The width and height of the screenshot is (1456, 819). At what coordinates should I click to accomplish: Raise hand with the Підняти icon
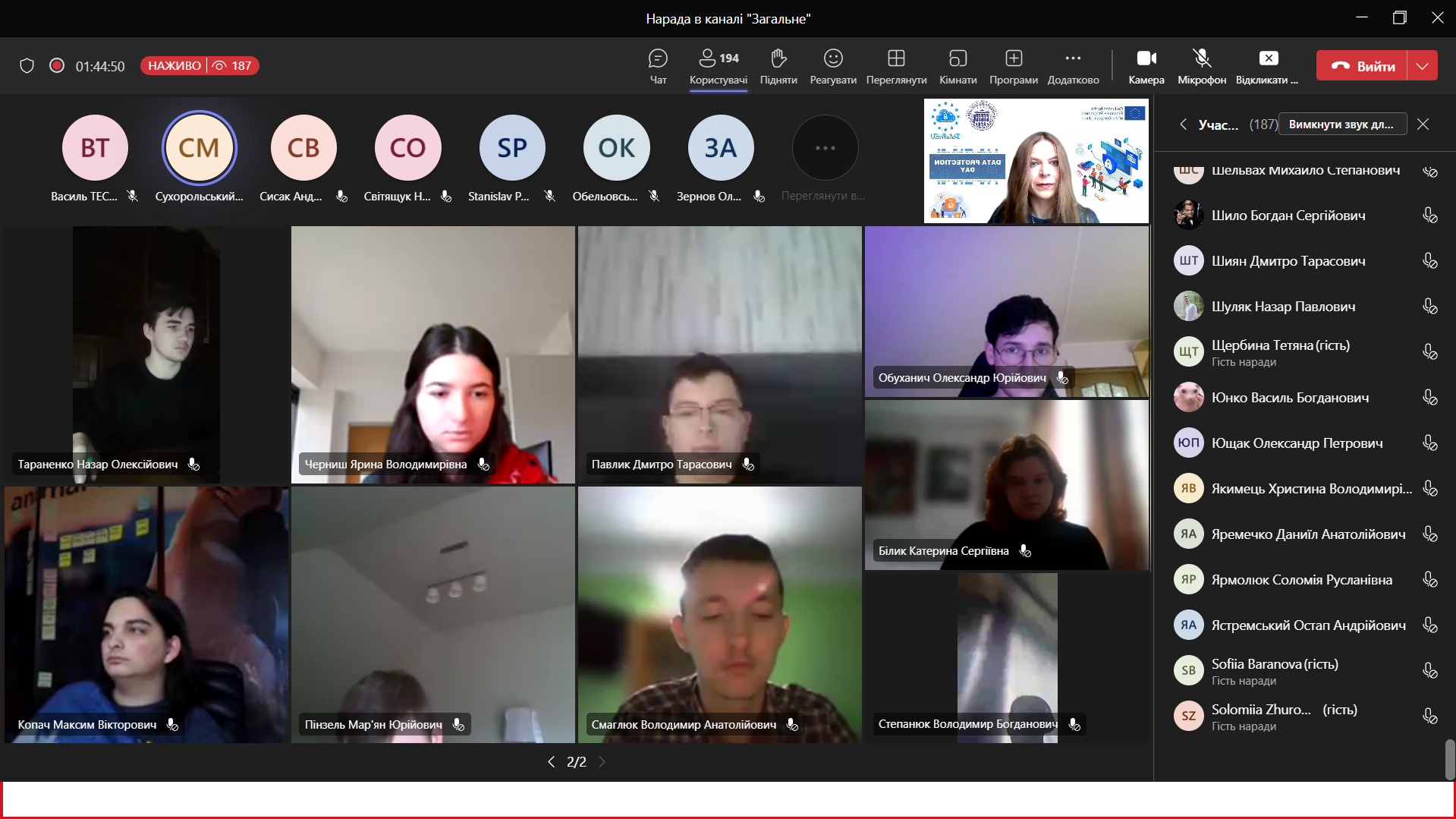pos(778,66)
